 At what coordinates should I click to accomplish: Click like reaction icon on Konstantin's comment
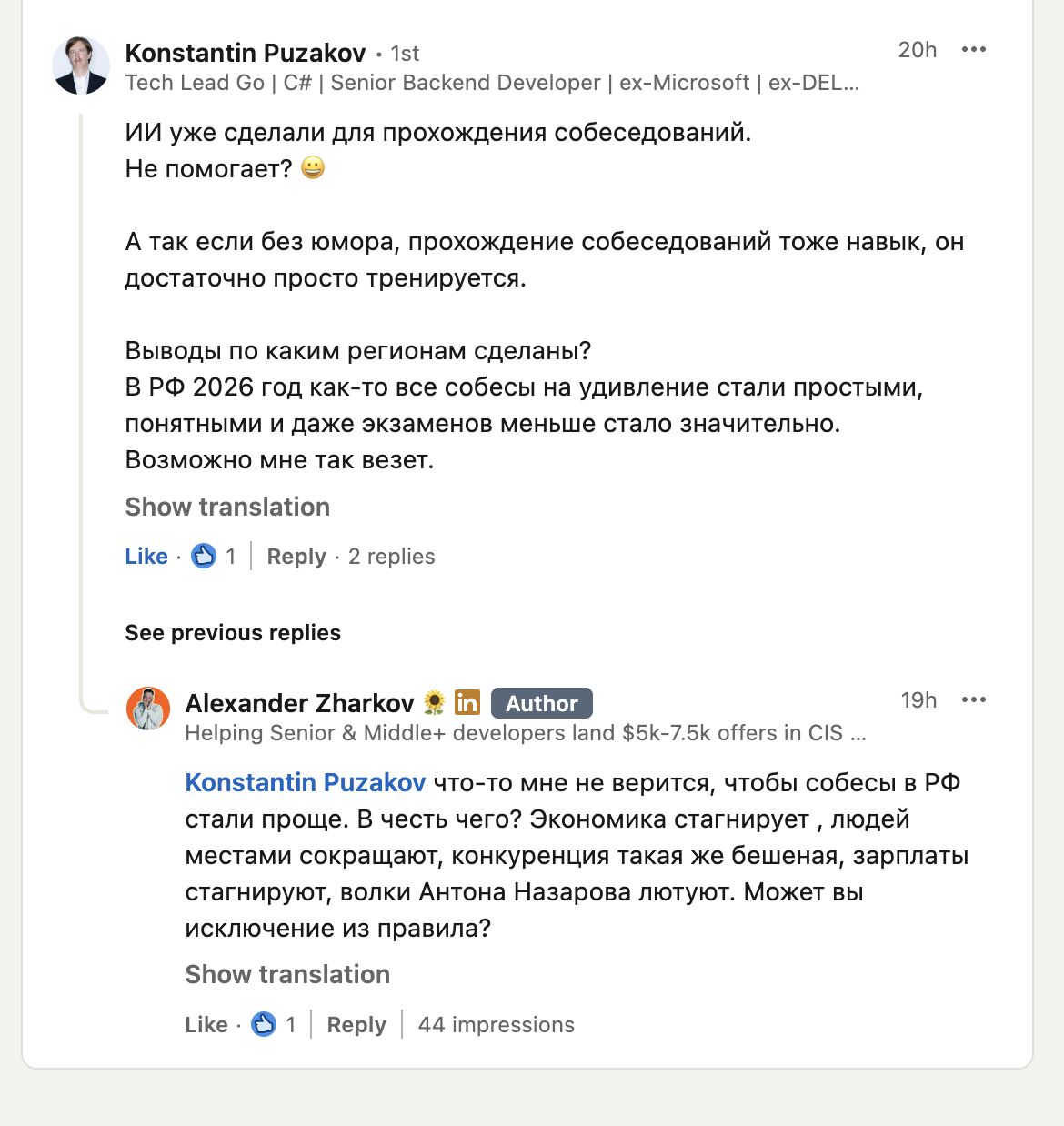(x=204, y=556)
